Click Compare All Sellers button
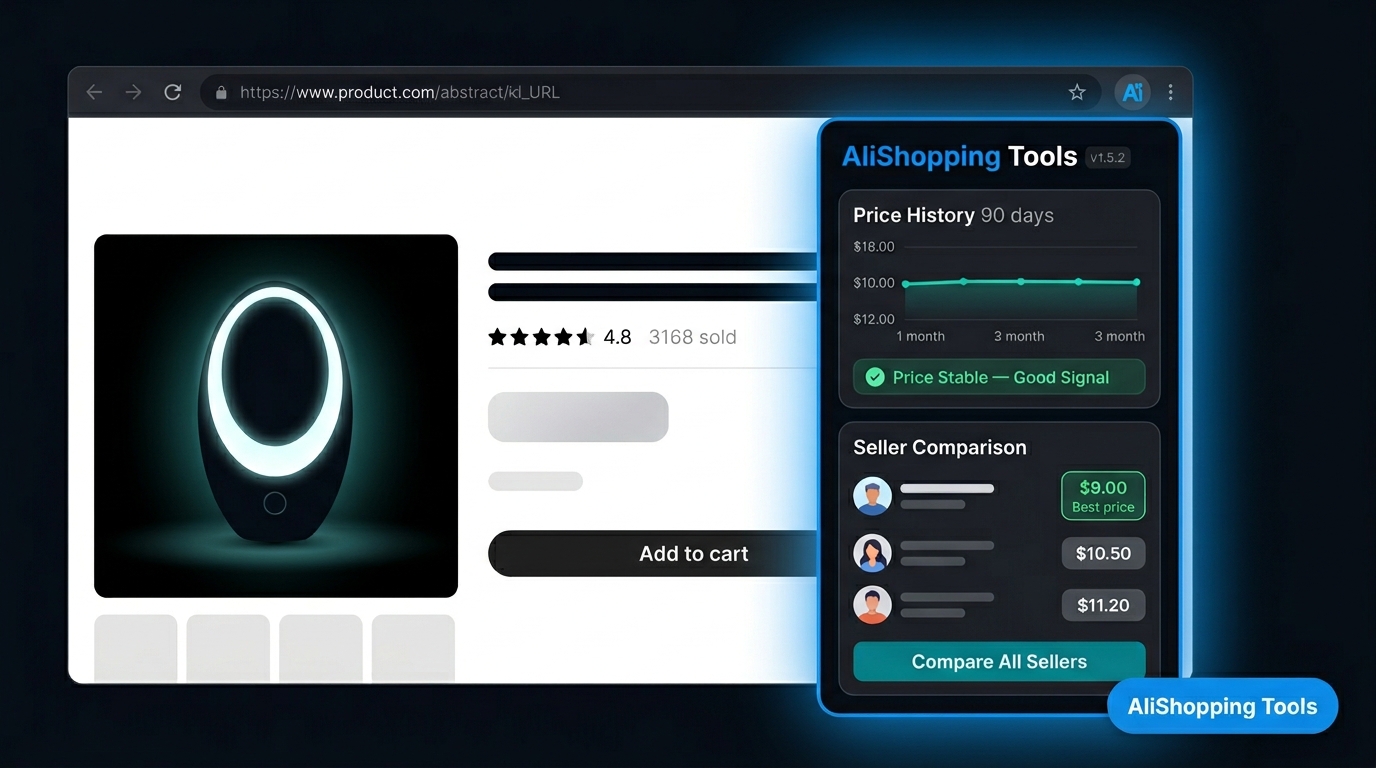The width and height of the screenshot is (1376, 768). tap(999, 662)
